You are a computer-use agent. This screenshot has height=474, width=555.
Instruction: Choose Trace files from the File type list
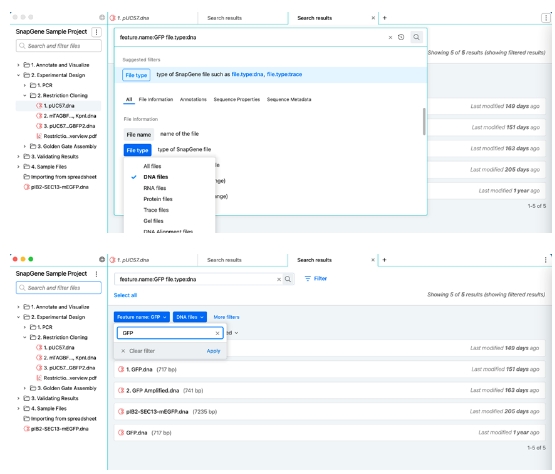click(156, 210)
